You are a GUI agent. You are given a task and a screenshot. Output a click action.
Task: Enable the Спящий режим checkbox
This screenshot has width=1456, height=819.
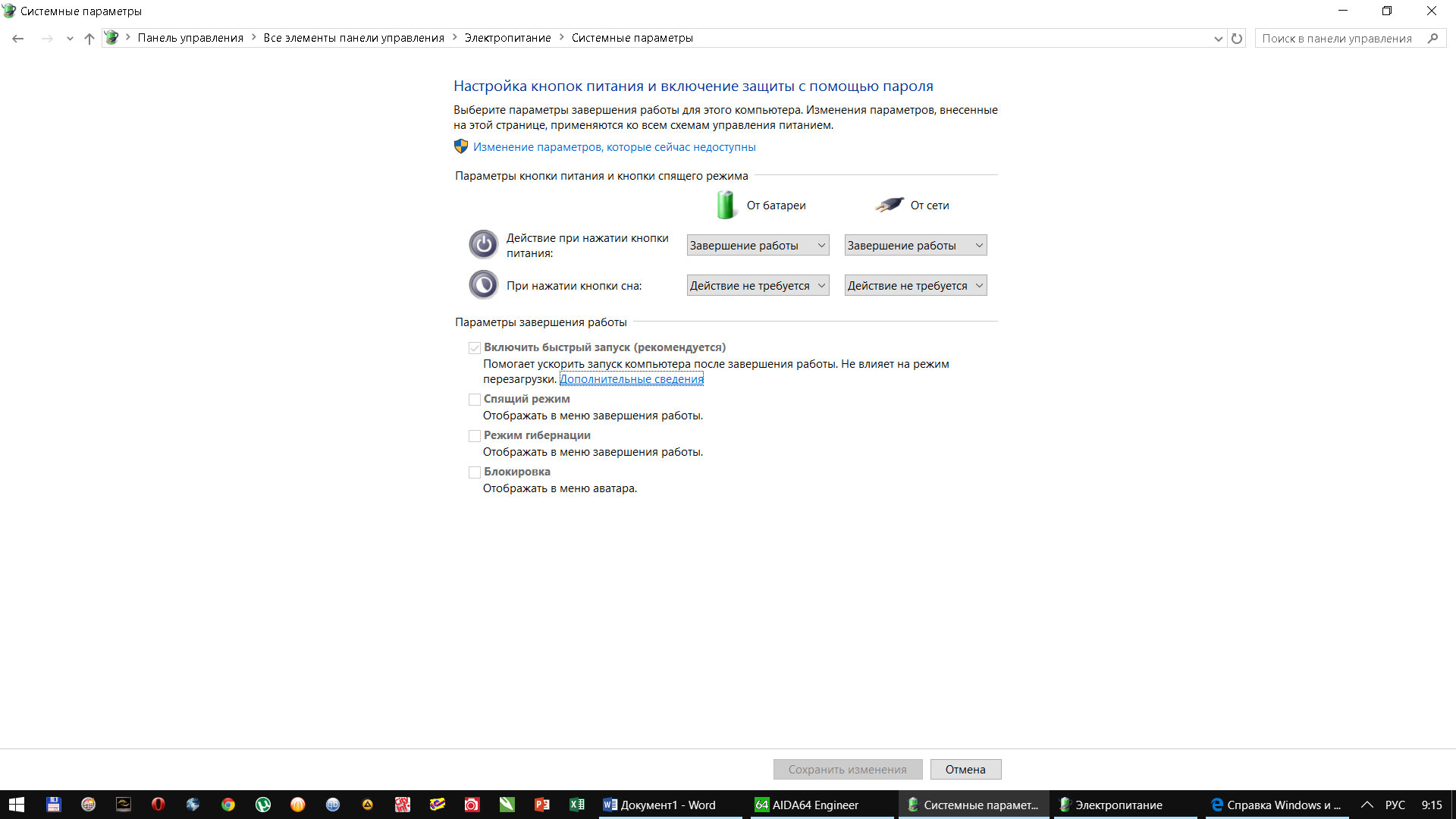(x=475, y=400)
